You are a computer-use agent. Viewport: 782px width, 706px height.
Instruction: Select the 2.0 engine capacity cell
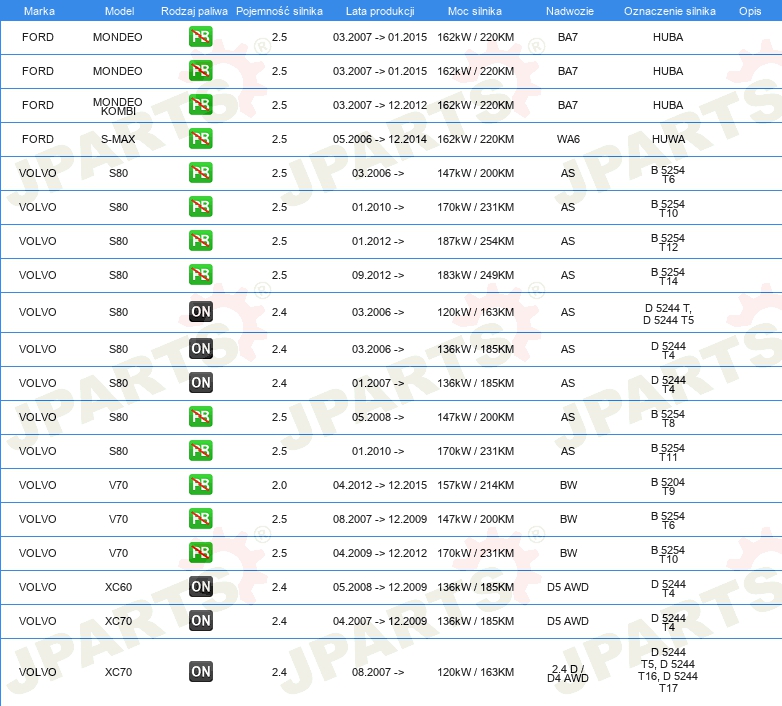[x=279, y=485]
